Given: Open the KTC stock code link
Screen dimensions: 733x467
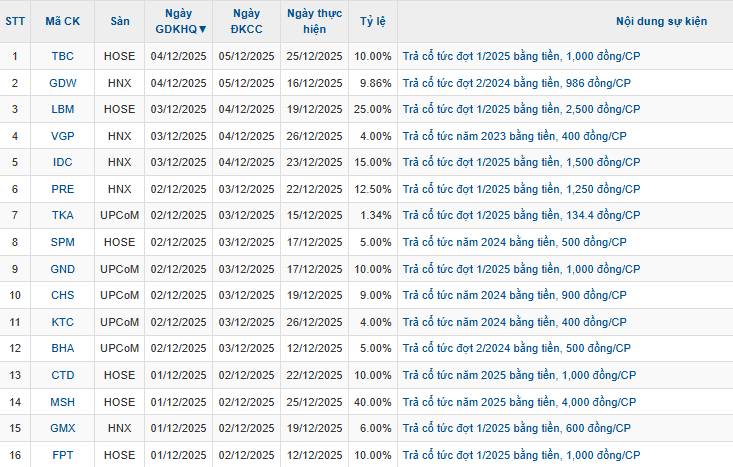Looking at the screenshot, I should (62, 322).
